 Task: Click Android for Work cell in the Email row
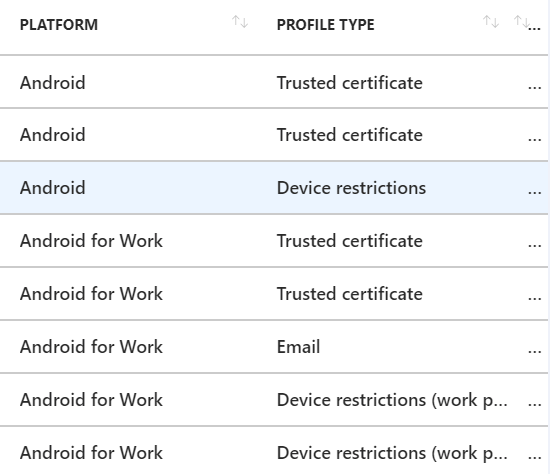[91, 347]
